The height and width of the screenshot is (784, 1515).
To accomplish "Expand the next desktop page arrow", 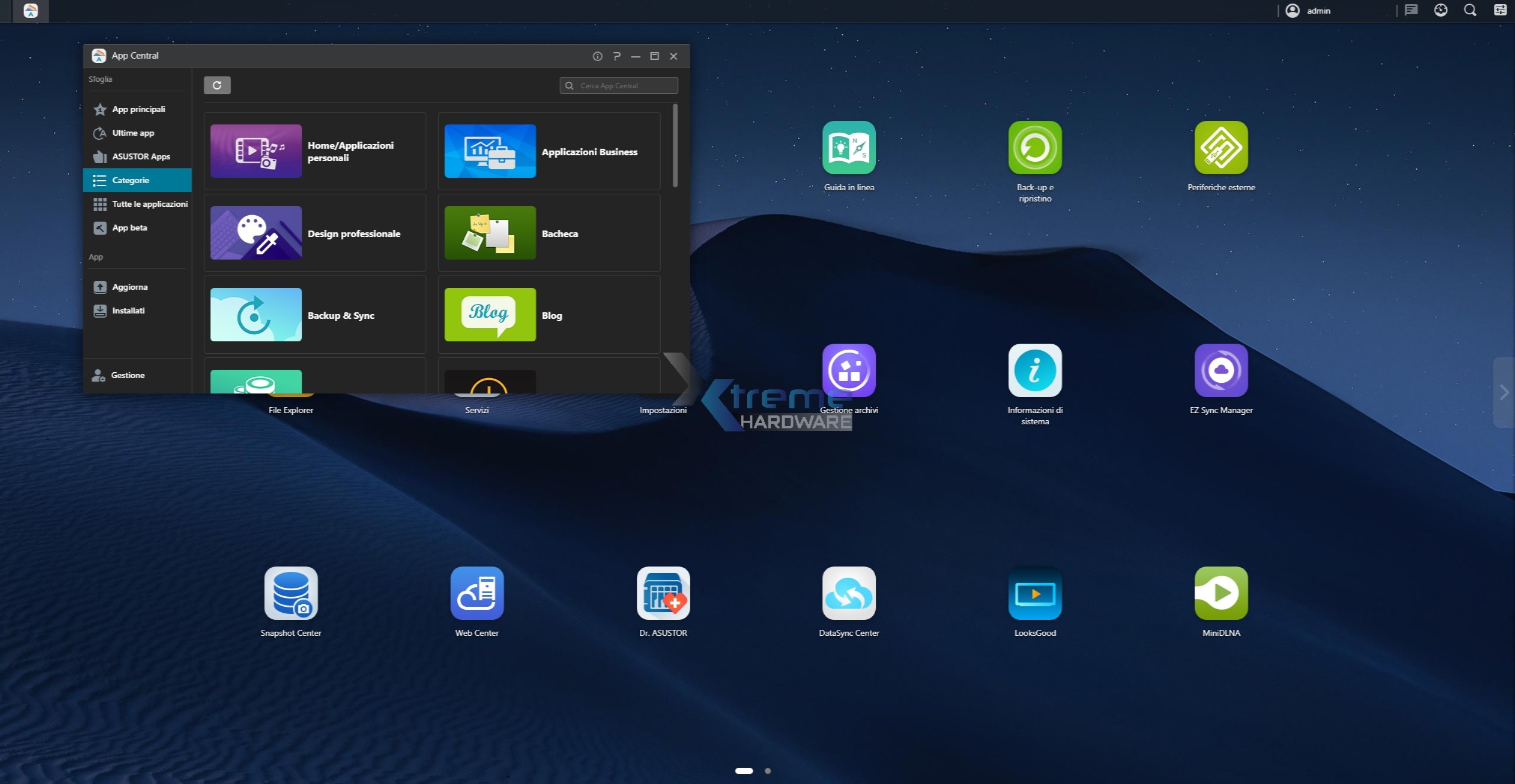I will coord(1504,392).
